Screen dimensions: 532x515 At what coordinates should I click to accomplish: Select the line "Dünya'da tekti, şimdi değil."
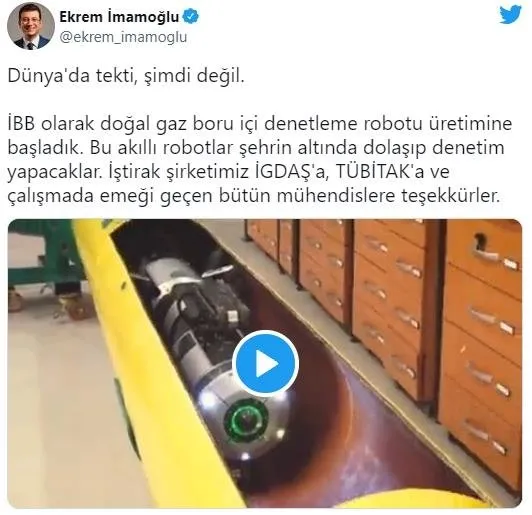(126, 76)
